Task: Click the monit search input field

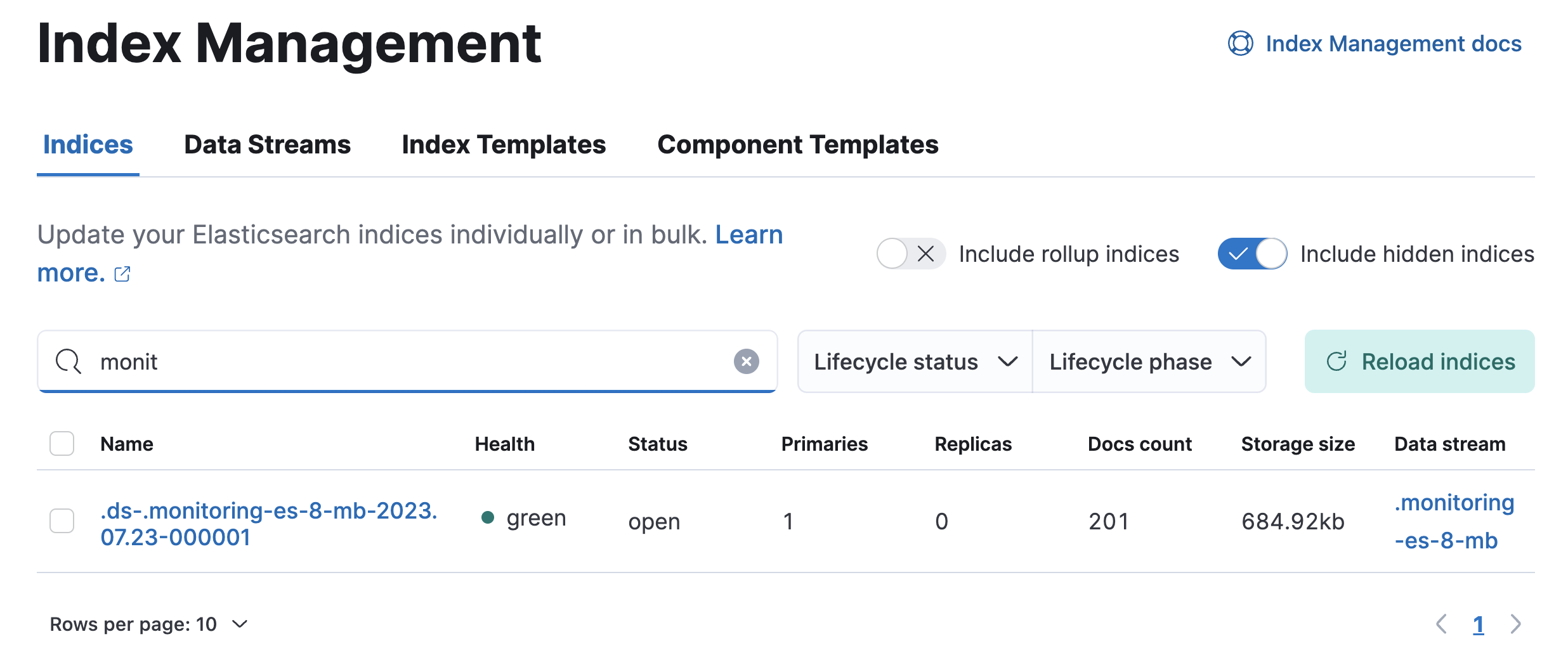Action: coord(406,361)
